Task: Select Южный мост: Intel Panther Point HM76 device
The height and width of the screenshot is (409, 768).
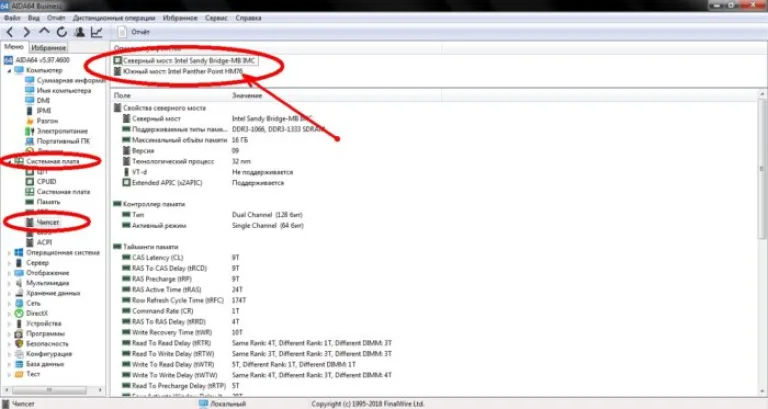Action: pyautogui.click(x=178, y=72)
